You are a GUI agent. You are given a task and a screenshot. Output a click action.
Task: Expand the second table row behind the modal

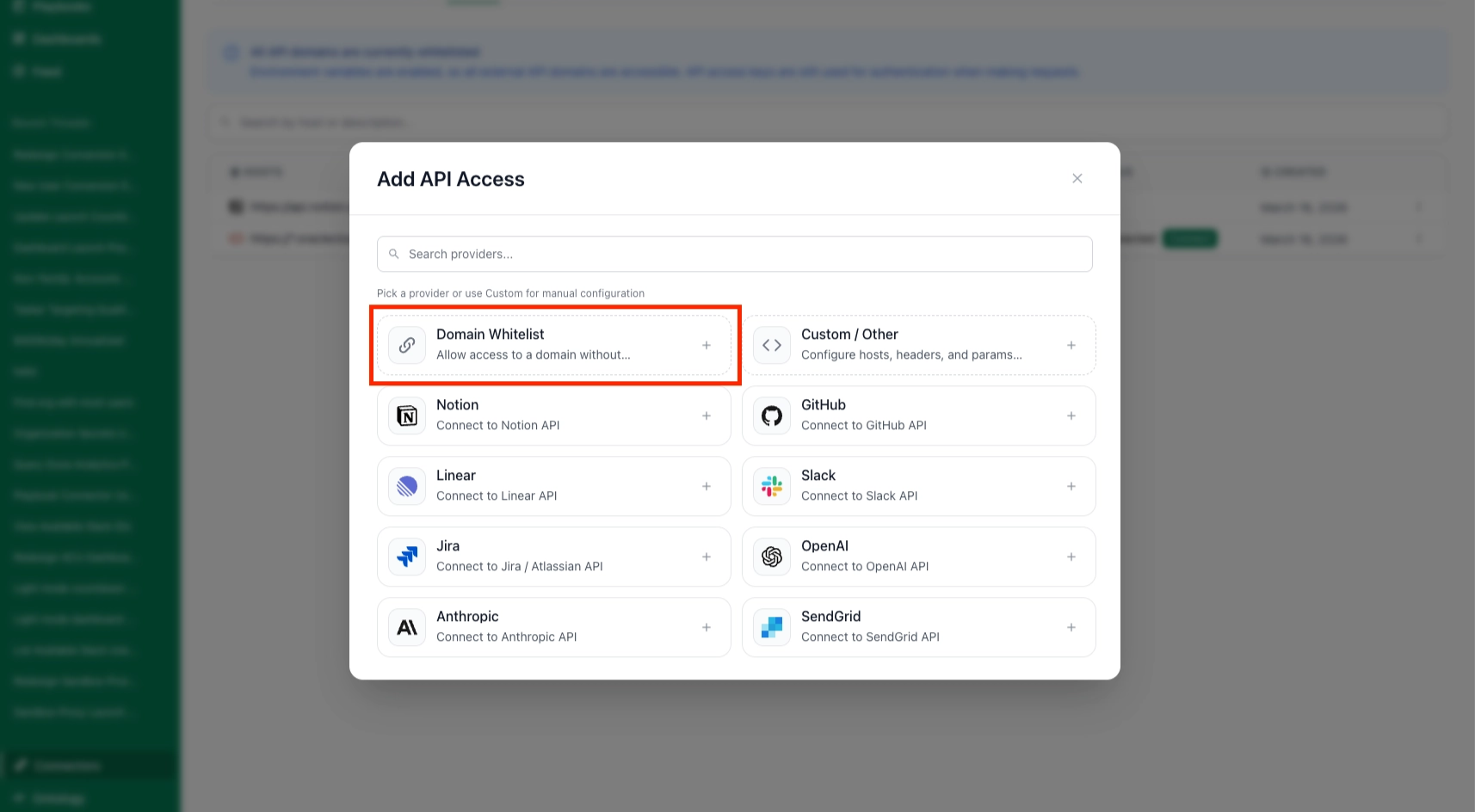click(x=1418, y=238)
